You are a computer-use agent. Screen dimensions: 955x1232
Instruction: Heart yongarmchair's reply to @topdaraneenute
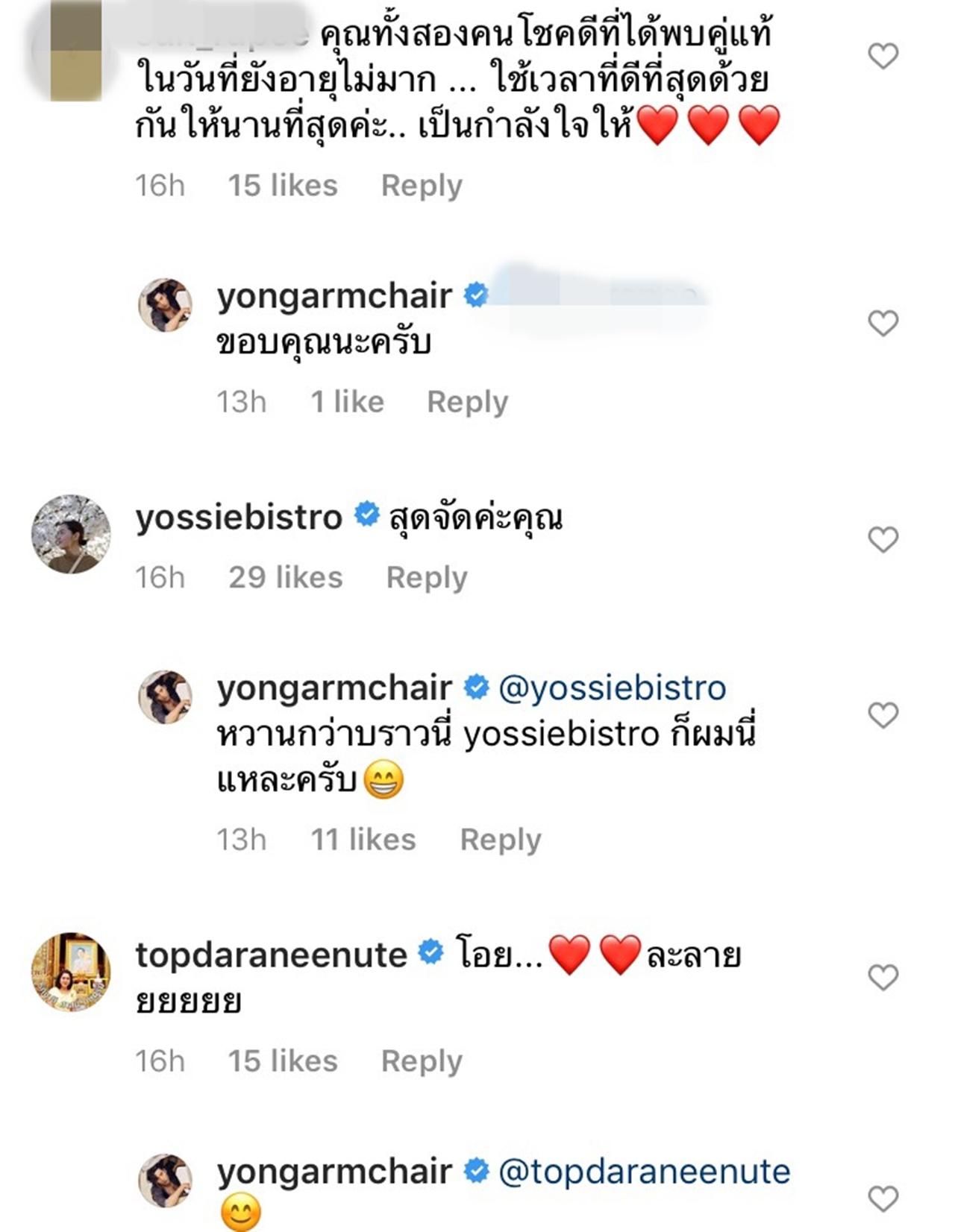[x=883, y=1198]
